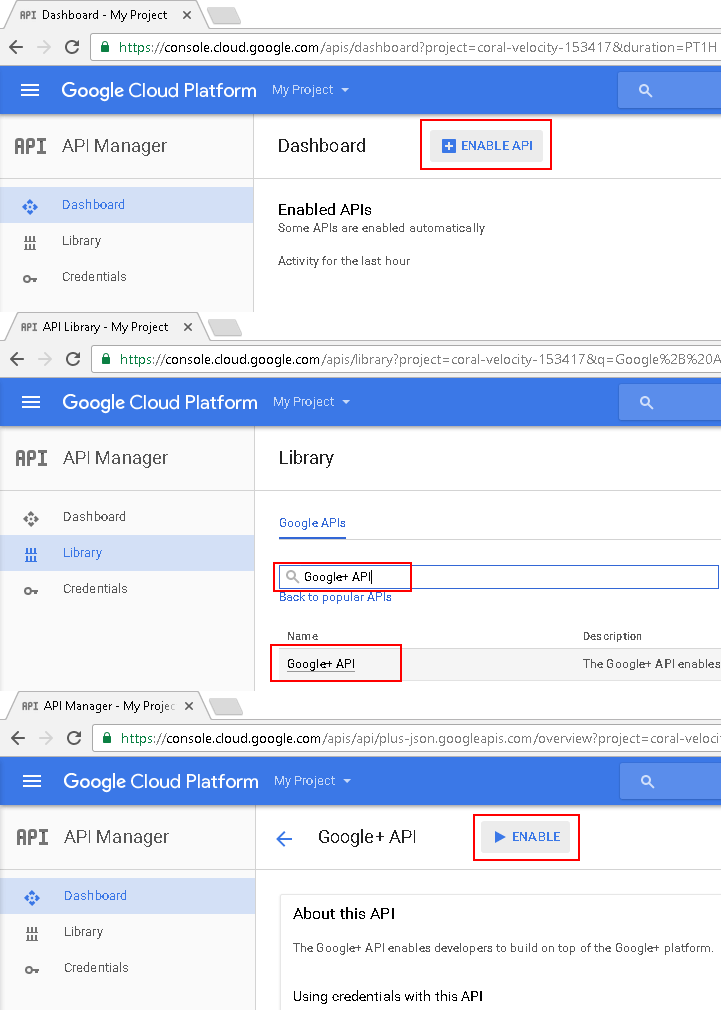The image size is (721, 1010).
Task: Open My Project dropdown in Dashboard window
Action: [310, 90]
